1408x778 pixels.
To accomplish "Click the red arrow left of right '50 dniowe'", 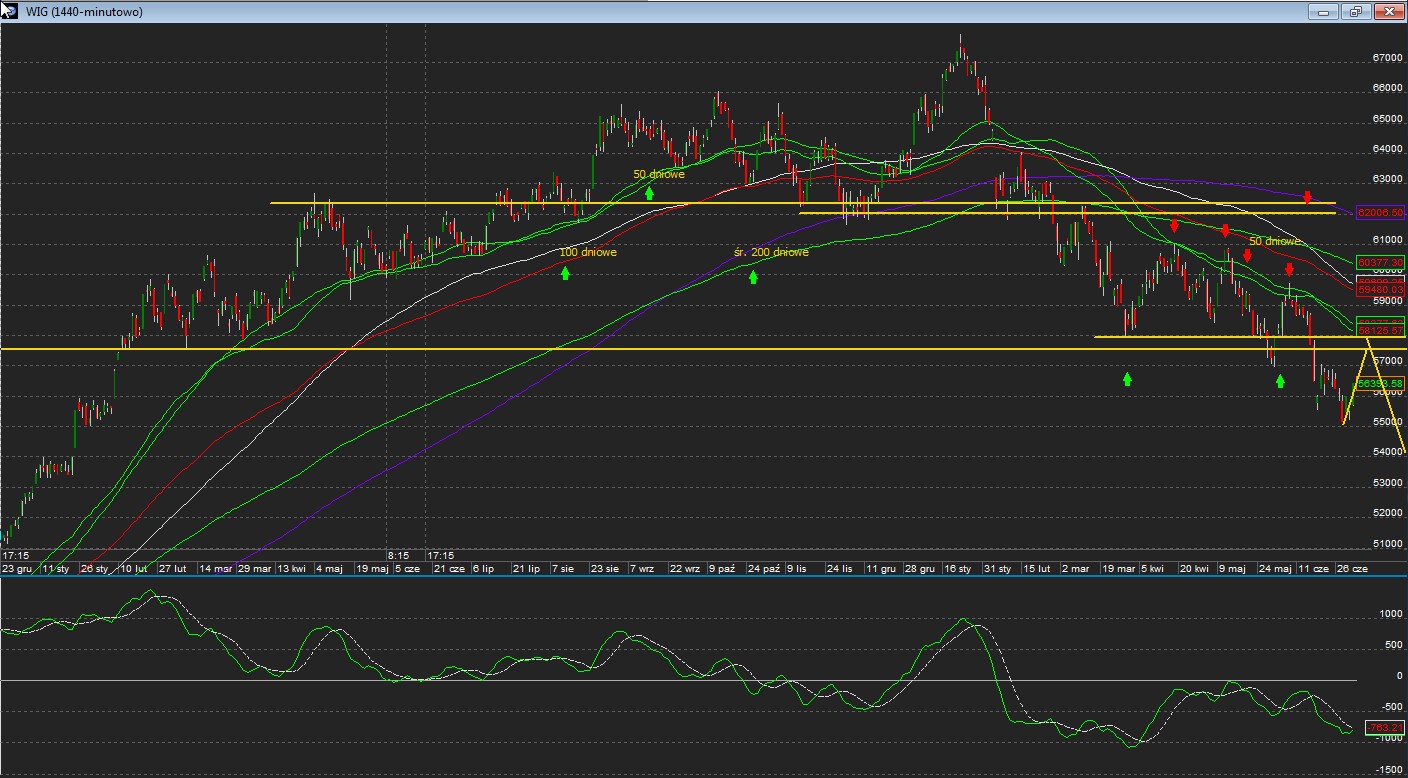I will pyautogui.click(x=1225, y=231).
